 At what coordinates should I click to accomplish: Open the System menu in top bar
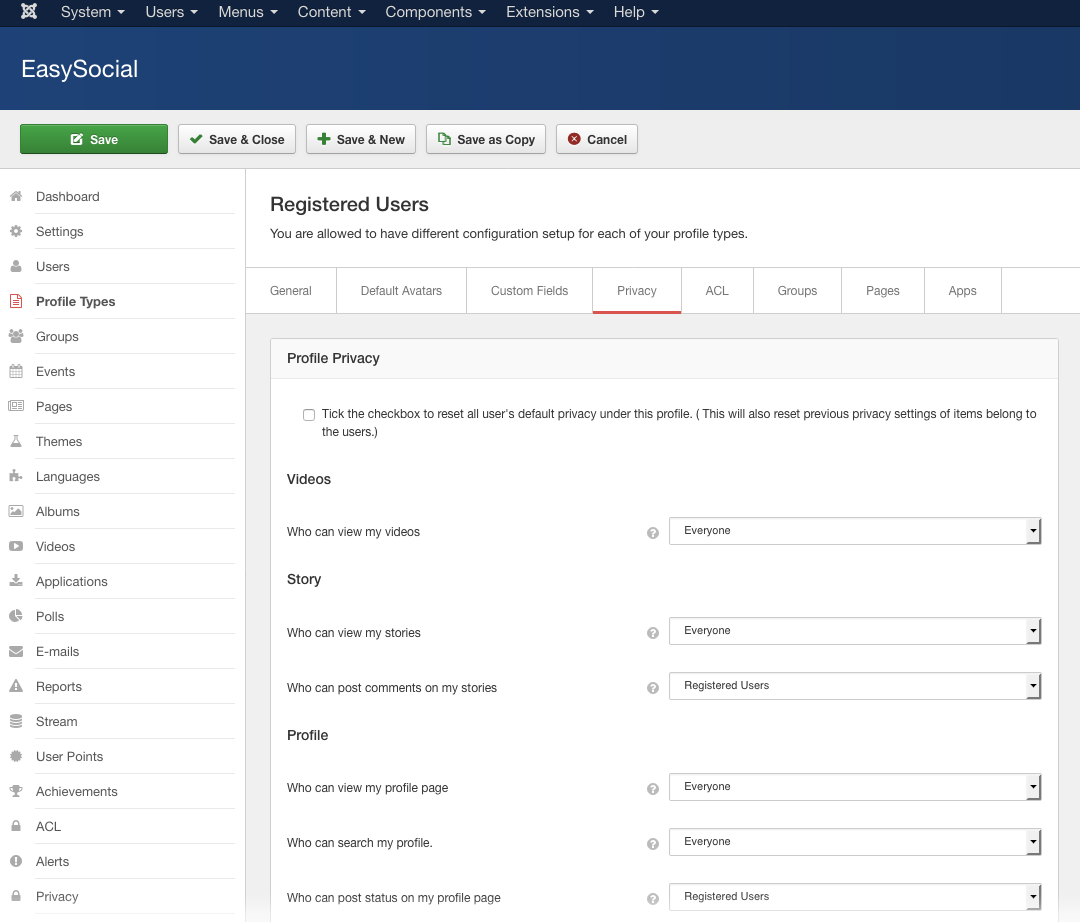(x=93, y=12)
